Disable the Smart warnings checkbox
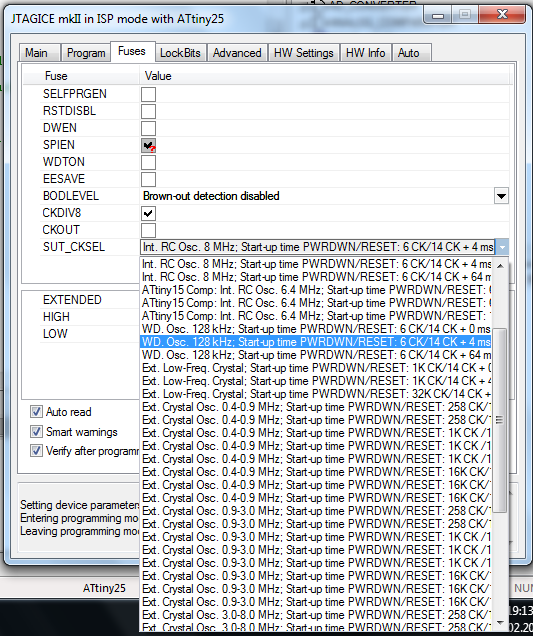533x636 pixels. (x=36, y=431)
